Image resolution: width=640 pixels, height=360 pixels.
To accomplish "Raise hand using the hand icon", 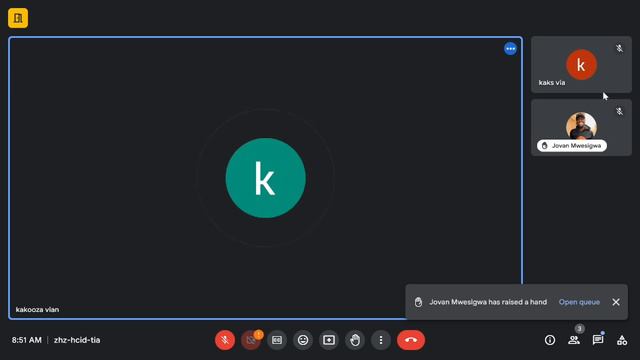I will [x=355, y=340].
